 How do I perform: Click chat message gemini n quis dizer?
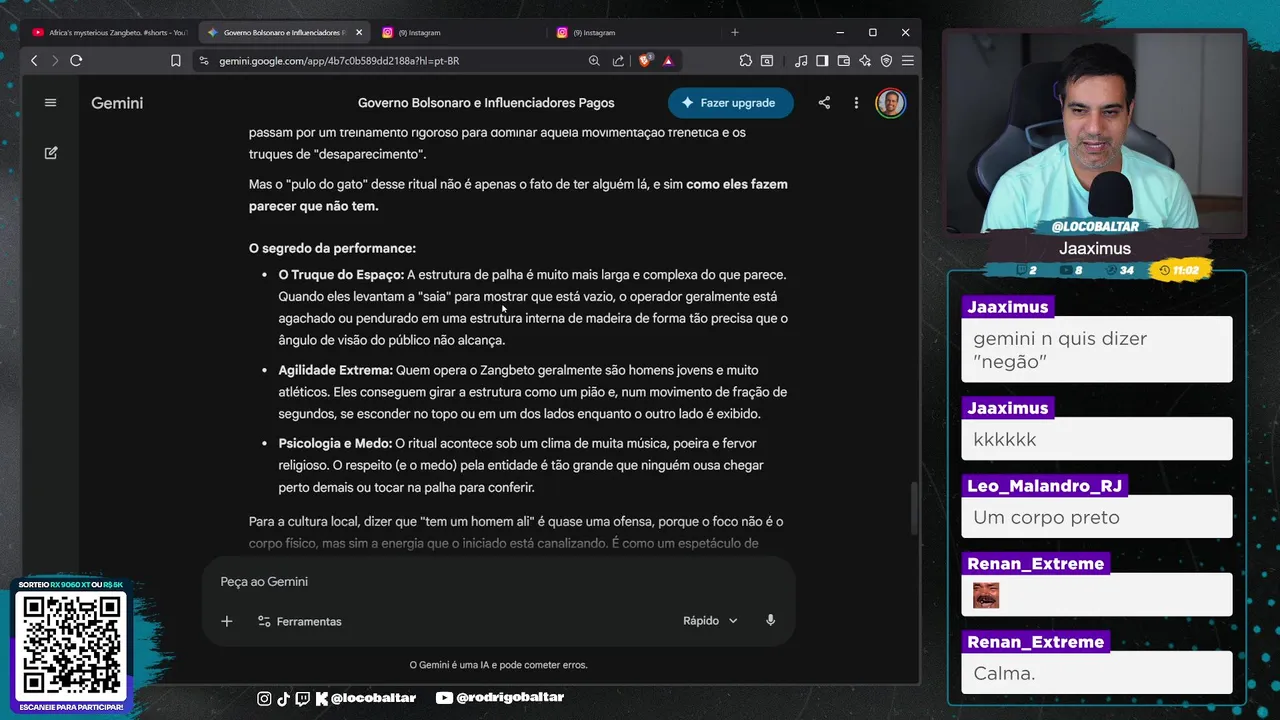pos(1097,349)
